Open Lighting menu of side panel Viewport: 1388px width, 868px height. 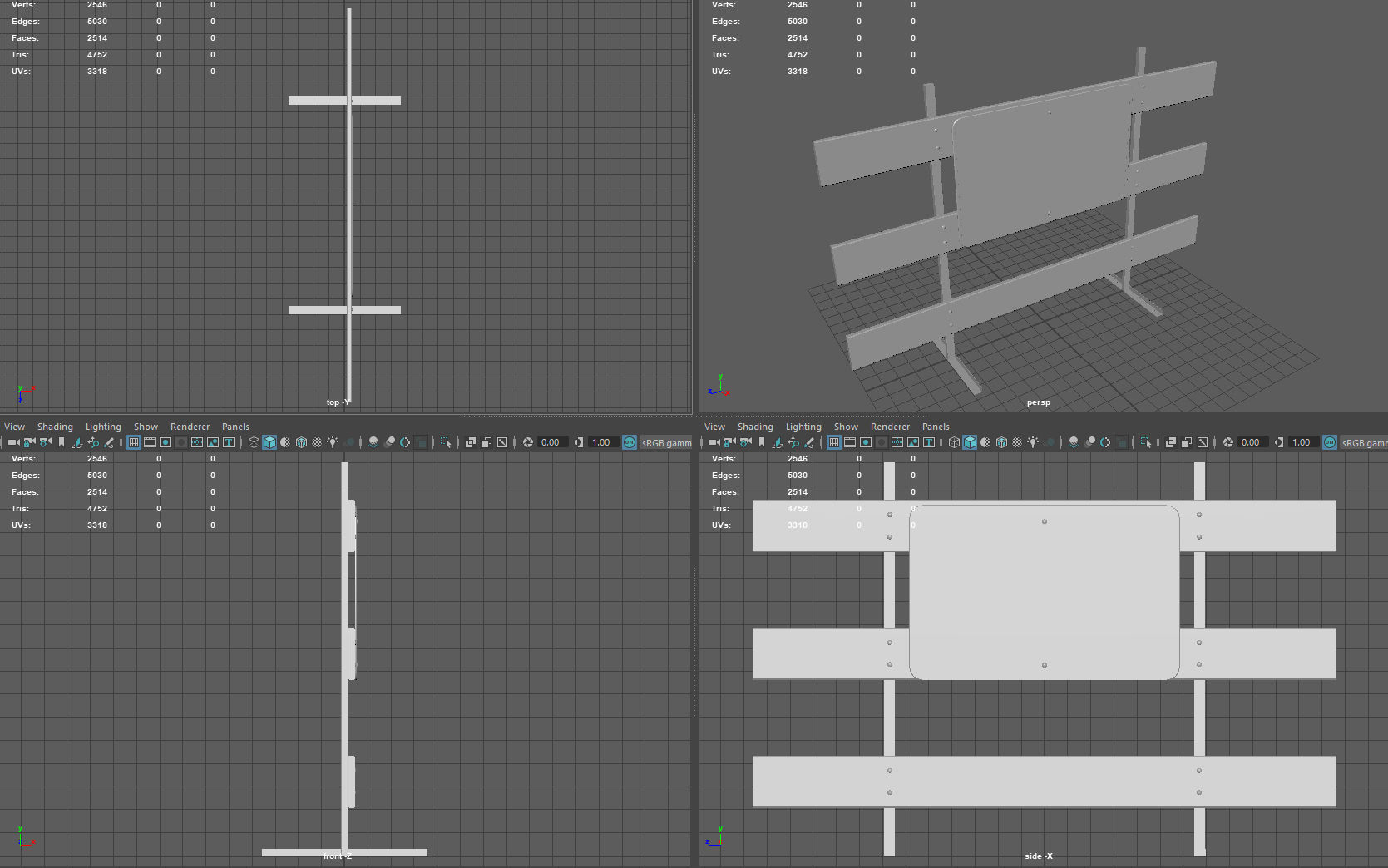803,427
